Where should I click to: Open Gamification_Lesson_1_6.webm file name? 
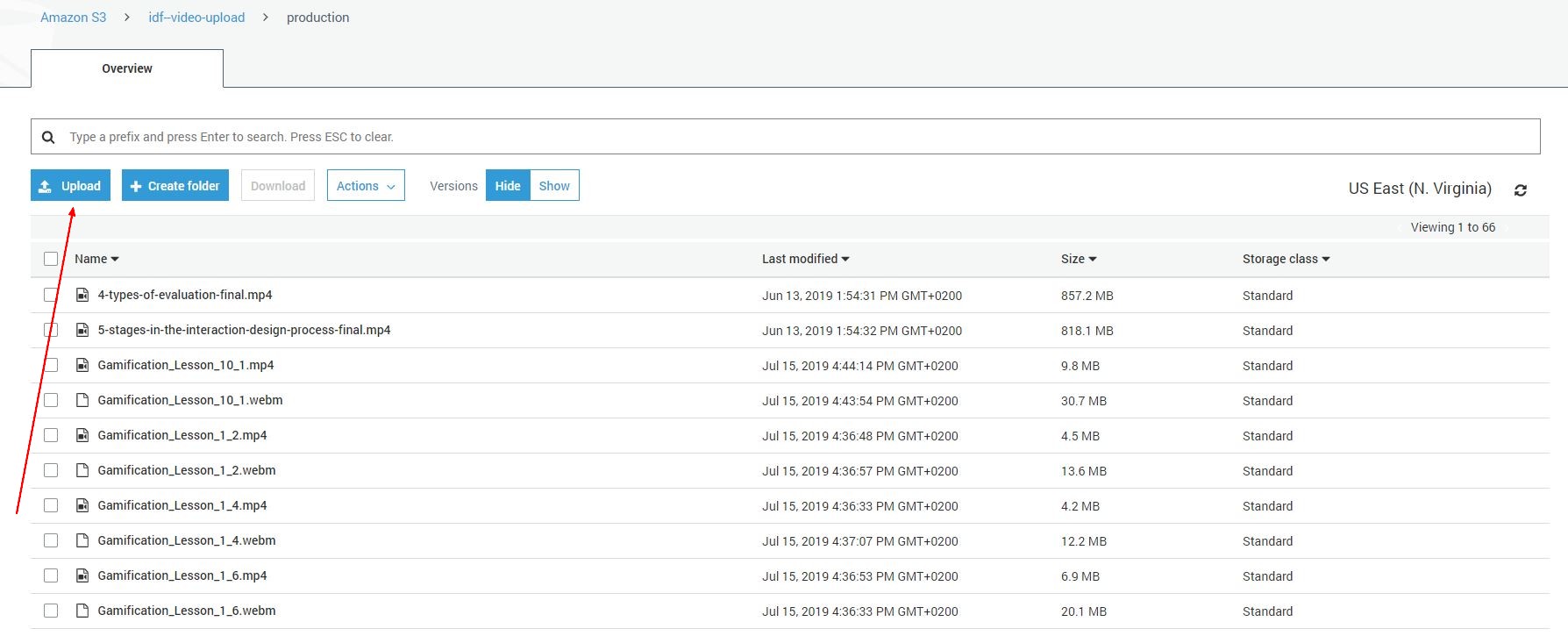tap(187, 611)
